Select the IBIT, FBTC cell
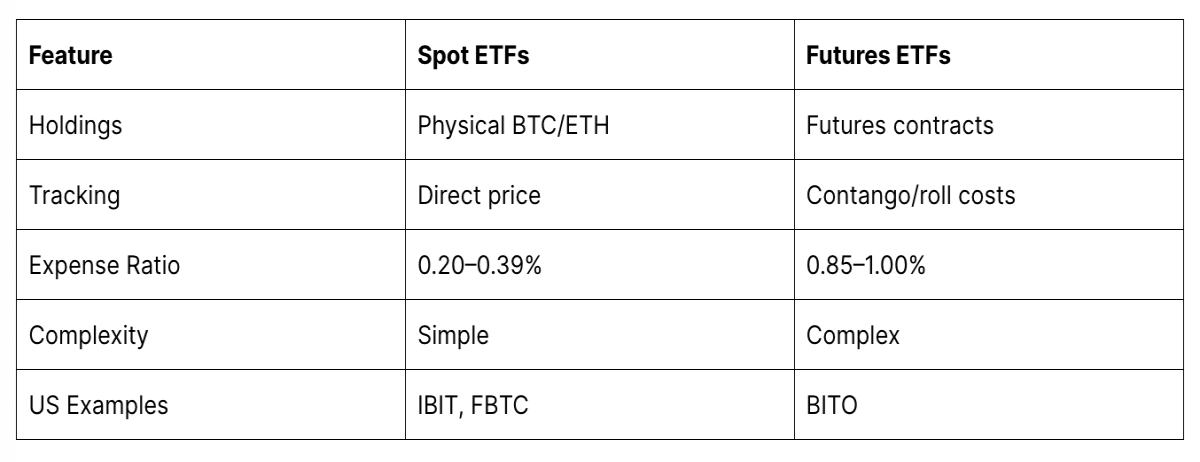The height and width of the screenshot is (462, 1200). pos(599,405)
